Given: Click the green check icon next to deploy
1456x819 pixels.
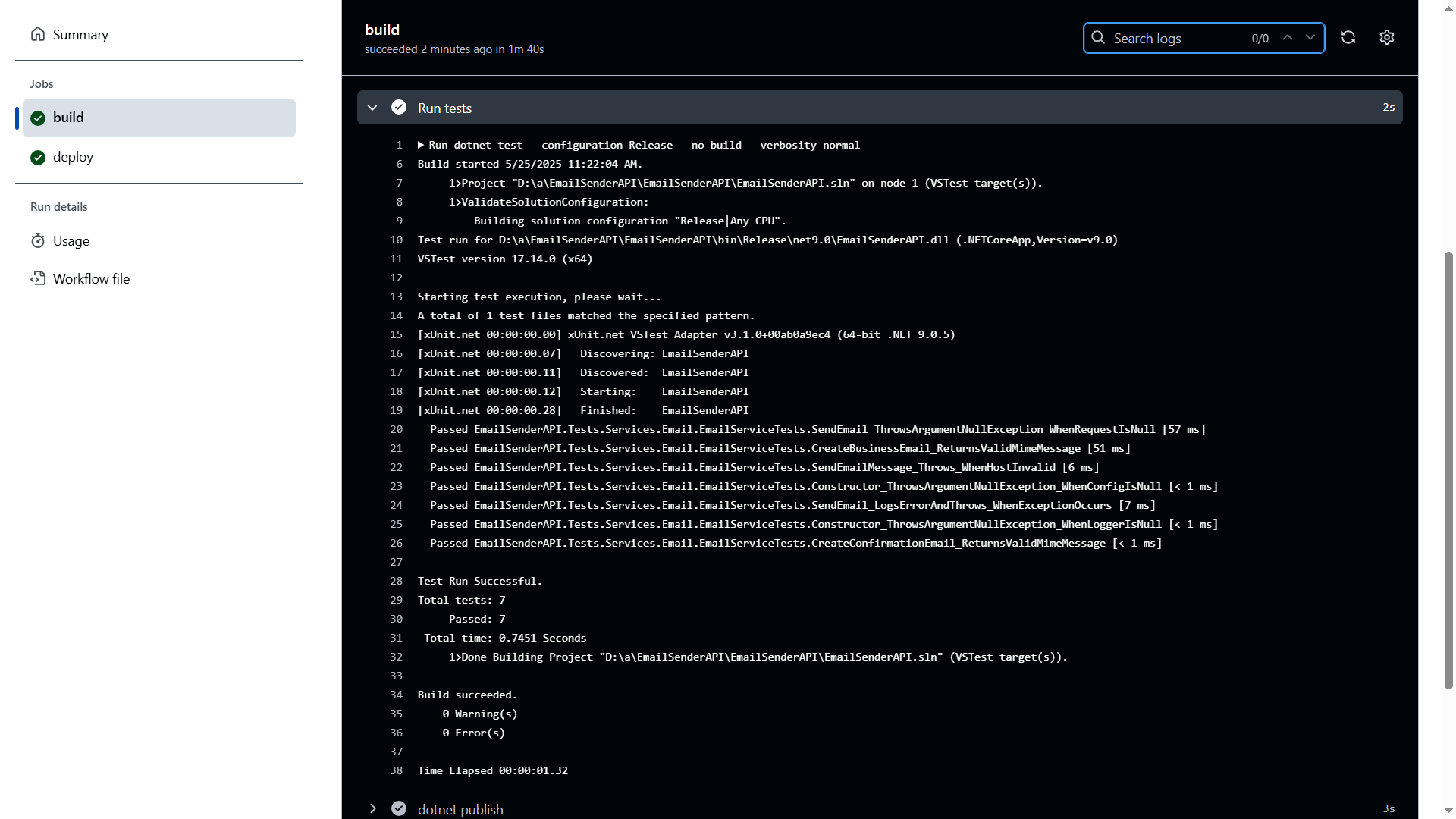Looking at the screenshot, I should (38, 158).
